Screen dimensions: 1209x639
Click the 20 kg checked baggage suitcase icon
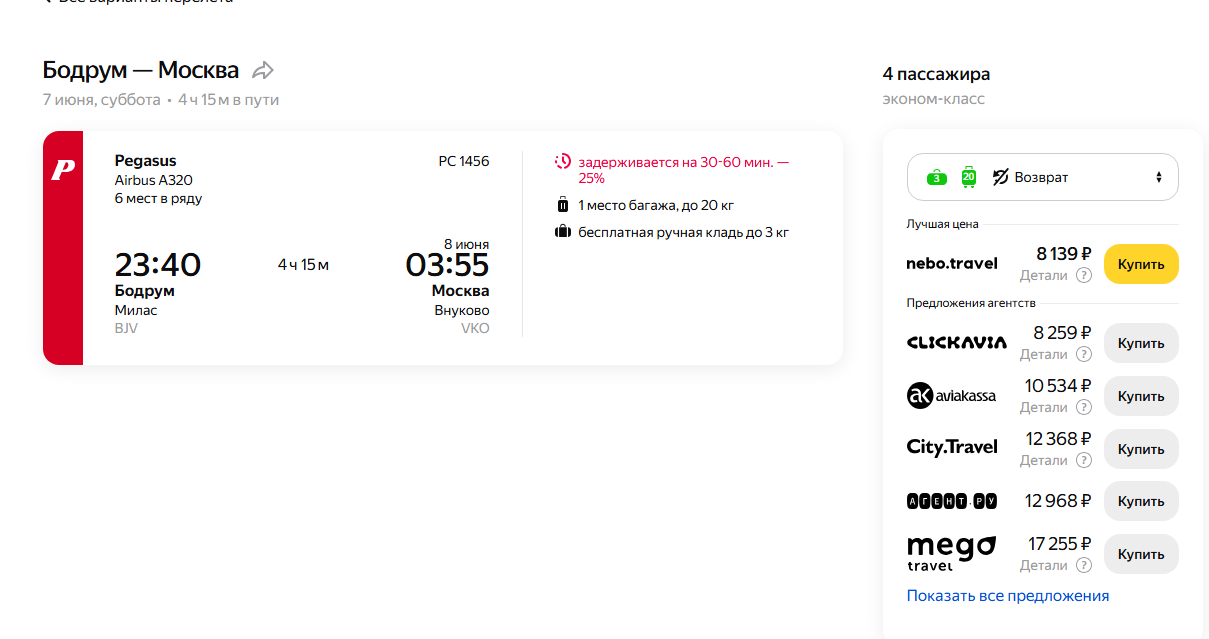tap(562, 205)
